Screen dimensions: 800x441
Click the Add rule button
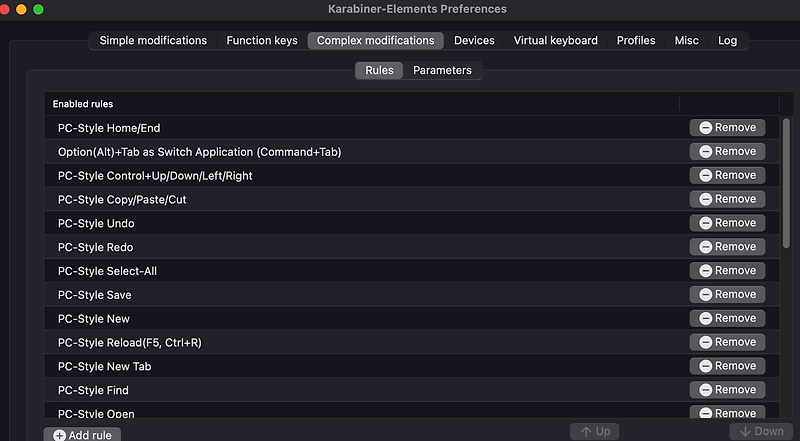click(82, 435)
